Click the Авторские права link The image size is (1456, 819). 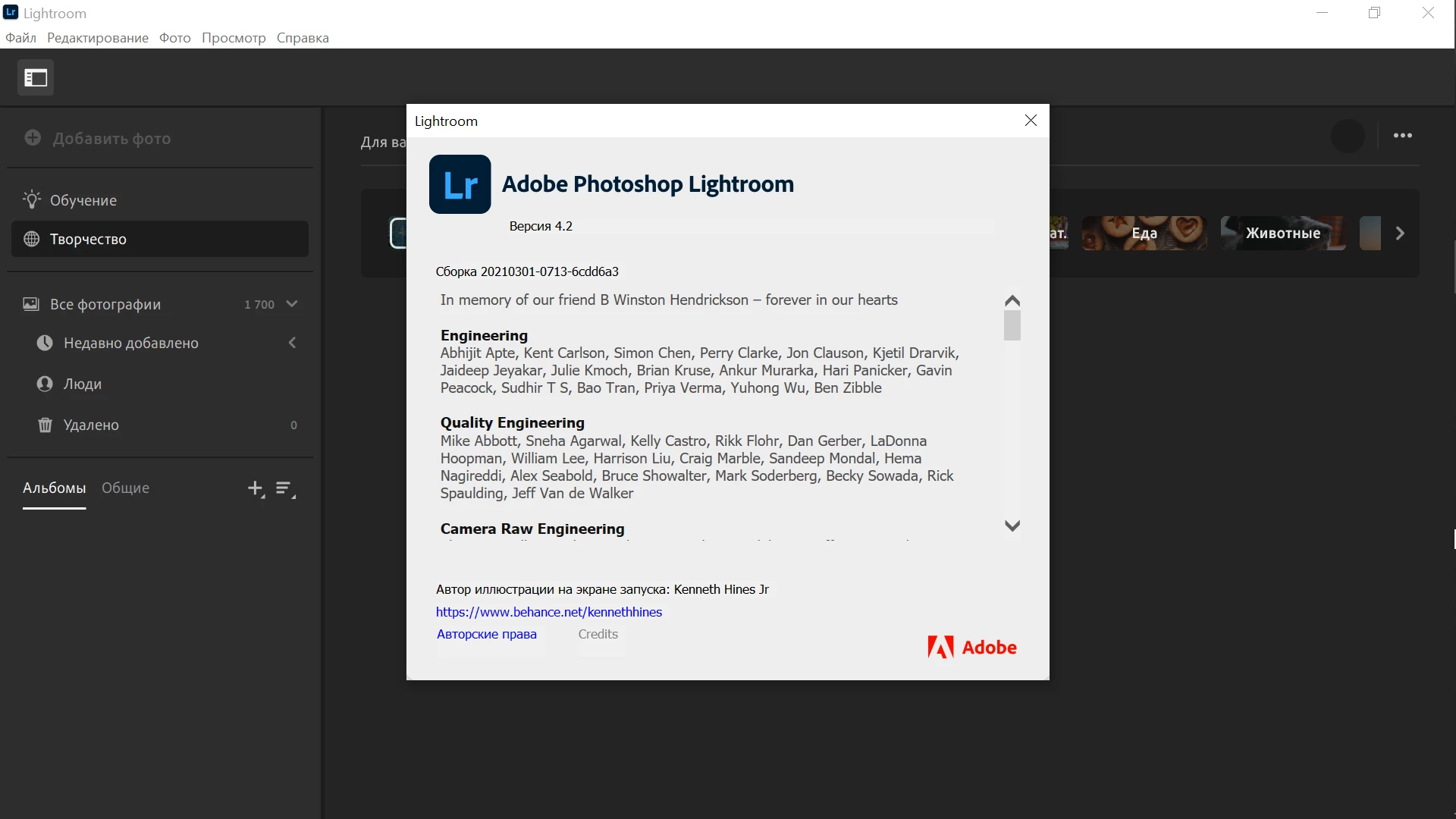(486, 634)
